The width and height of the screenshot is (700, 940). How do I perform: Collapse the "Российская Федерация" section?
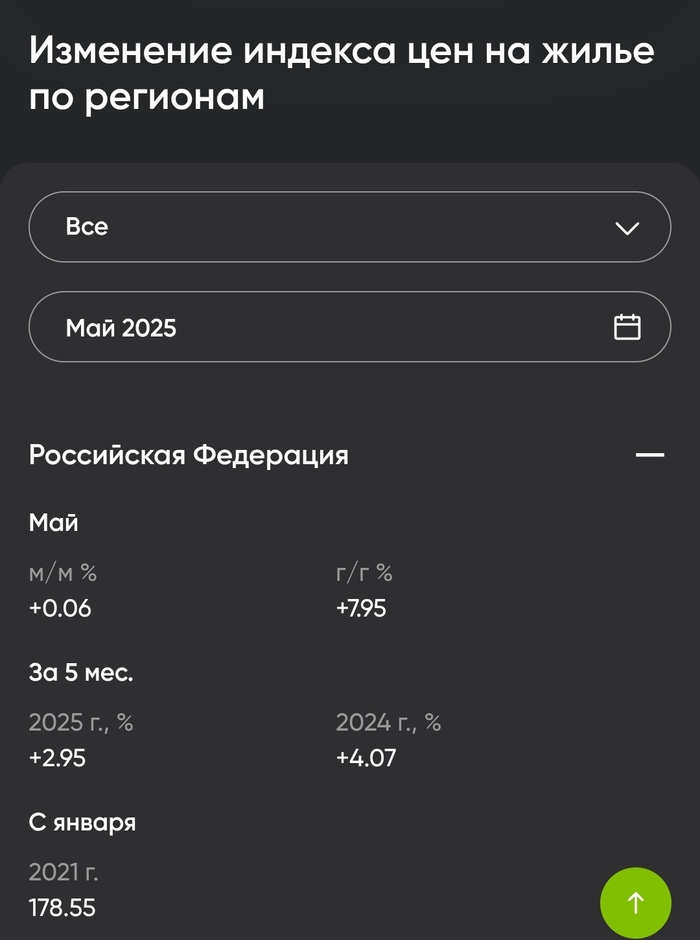(x=189, y=455)
